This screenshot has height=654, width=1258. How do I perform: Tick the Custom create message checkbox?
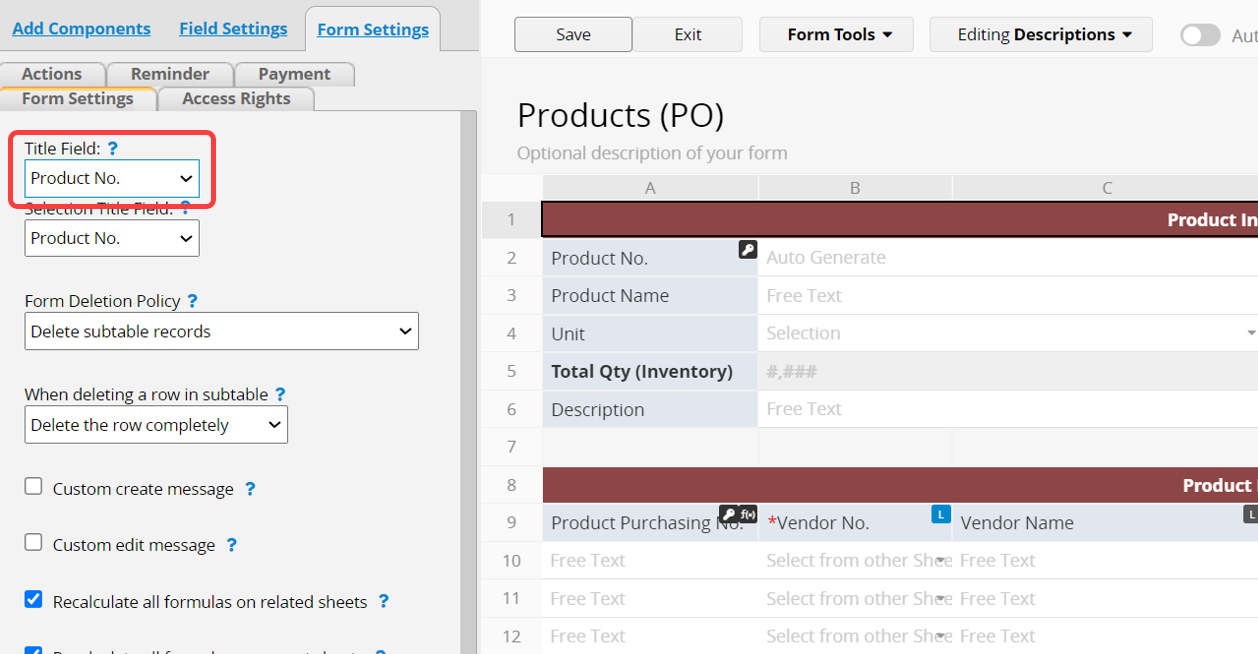click(x=34, y=487)
